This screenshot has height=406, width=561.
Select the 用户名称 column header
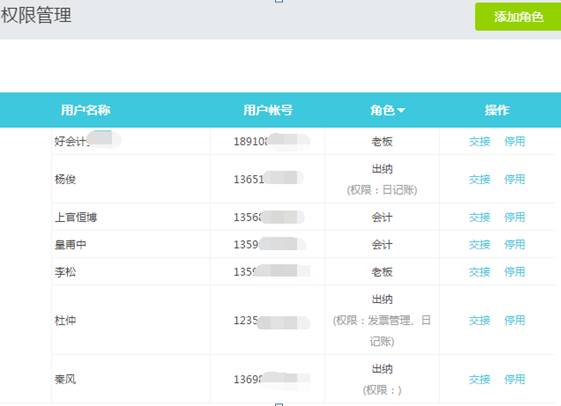coord(86,110)
